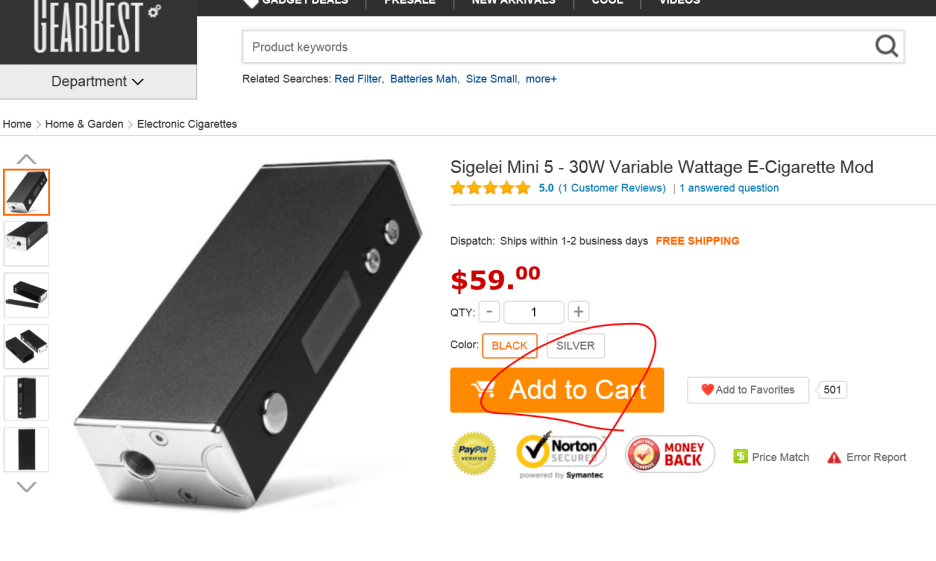Viewport: 936px width, 561px height.
Task: Select the BLACK color option
Action: pyautogui.click(x=509, y=346)
